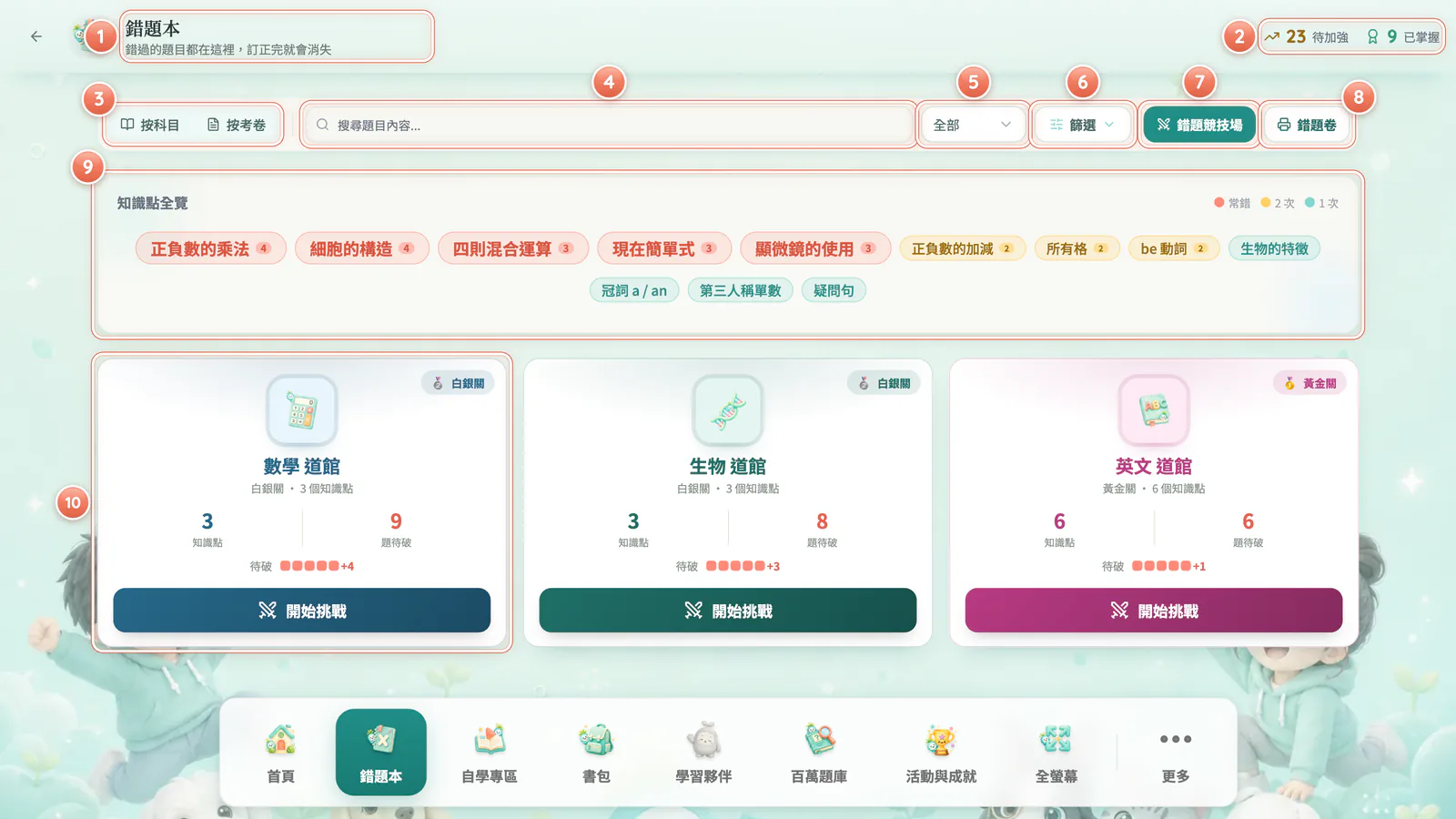Select be 動詞 knowledge tag

pyautogui.click(x=1174, y=248)
